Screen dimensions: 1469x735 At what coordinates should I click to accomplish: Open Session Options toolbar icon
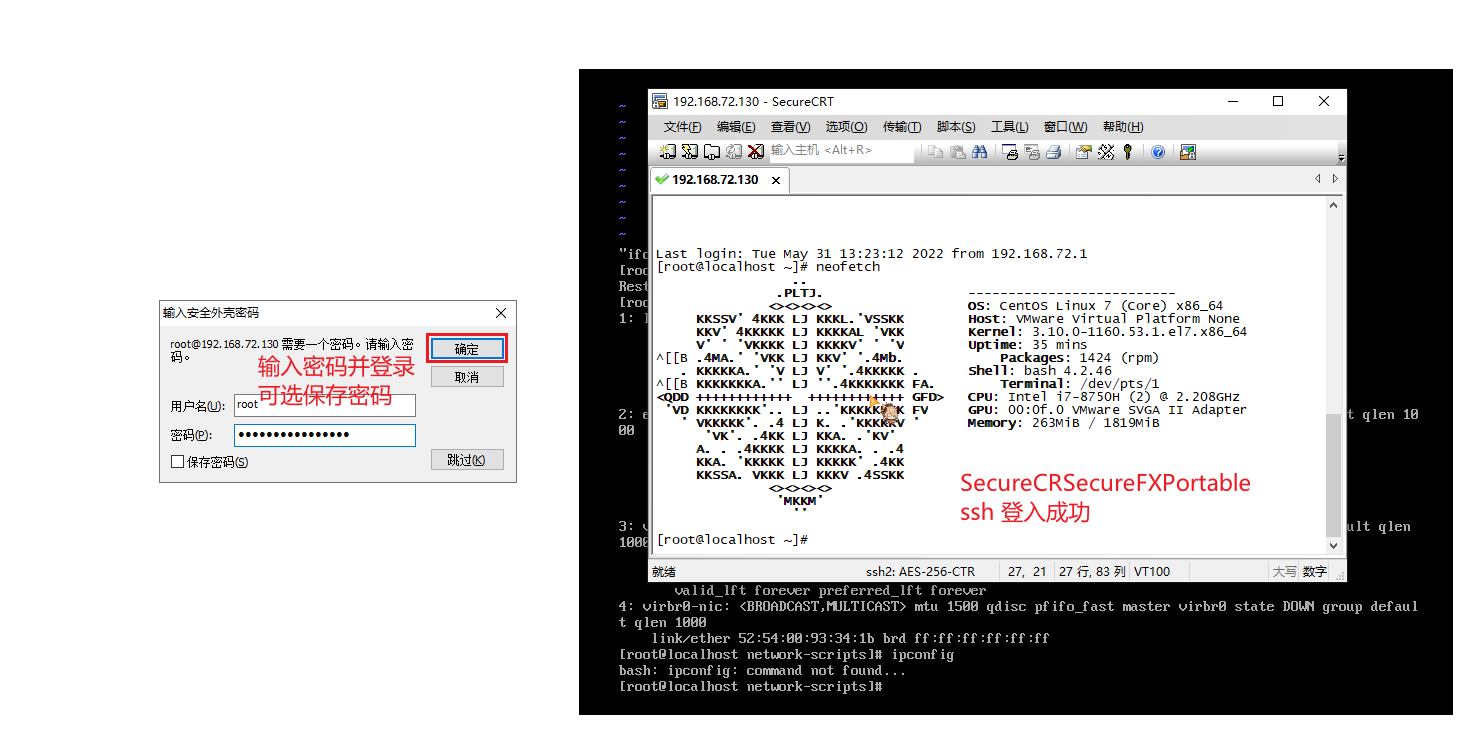tap(1083, 151)
